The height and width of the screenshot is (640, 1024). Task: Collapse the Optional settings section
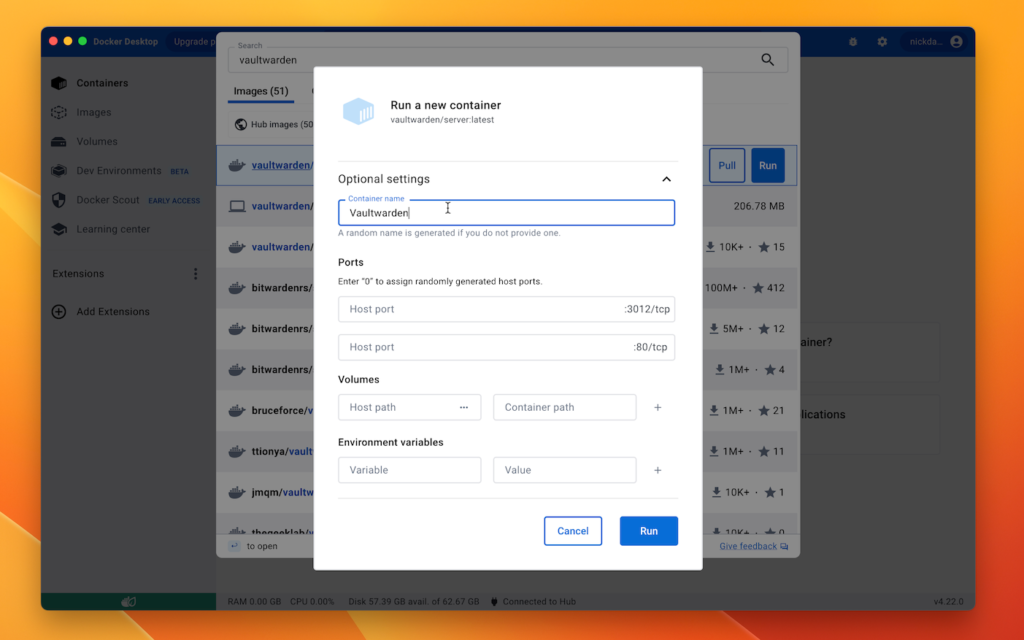[x=667, y=180]
